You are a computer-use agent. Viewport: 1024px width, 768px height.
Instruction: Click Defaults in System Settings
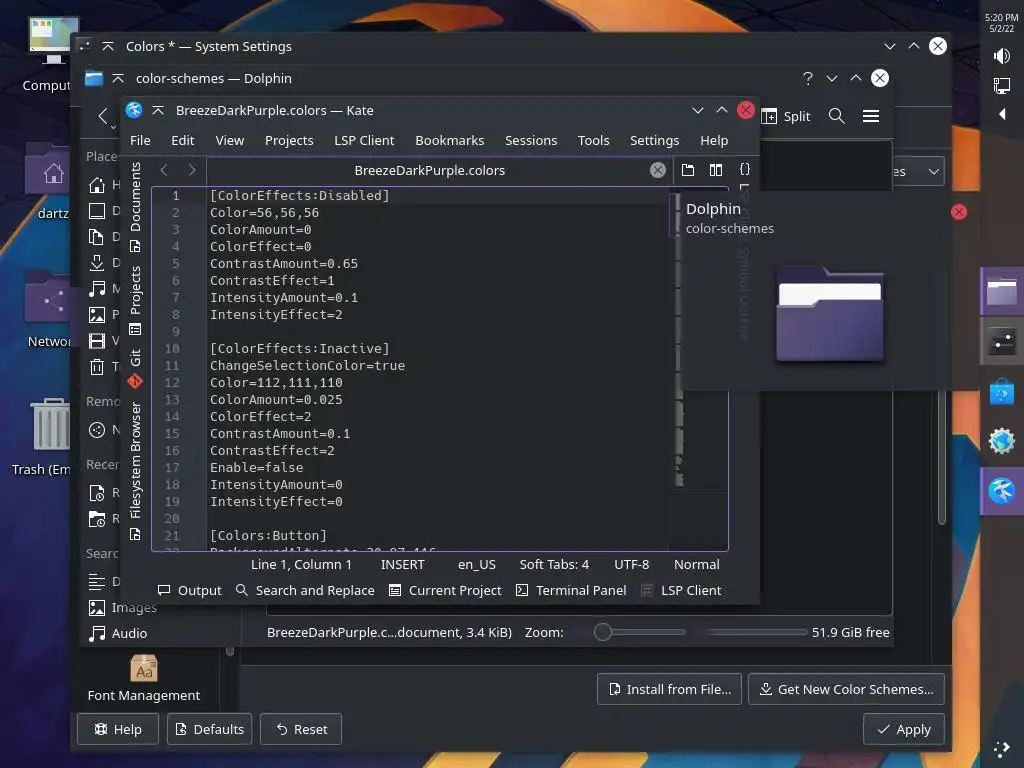(210, 729)
